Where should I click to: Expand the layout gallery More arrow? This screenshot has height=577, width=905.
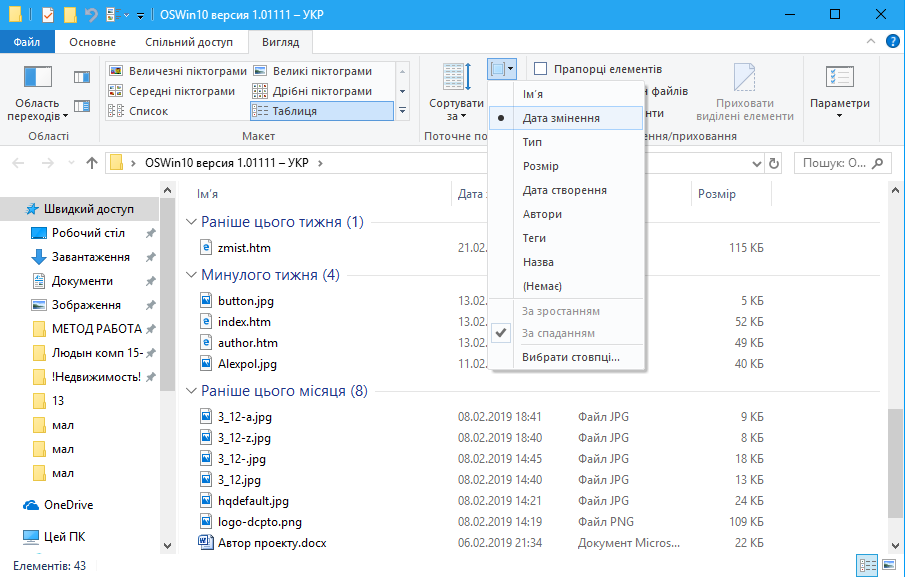click(403, 111)
